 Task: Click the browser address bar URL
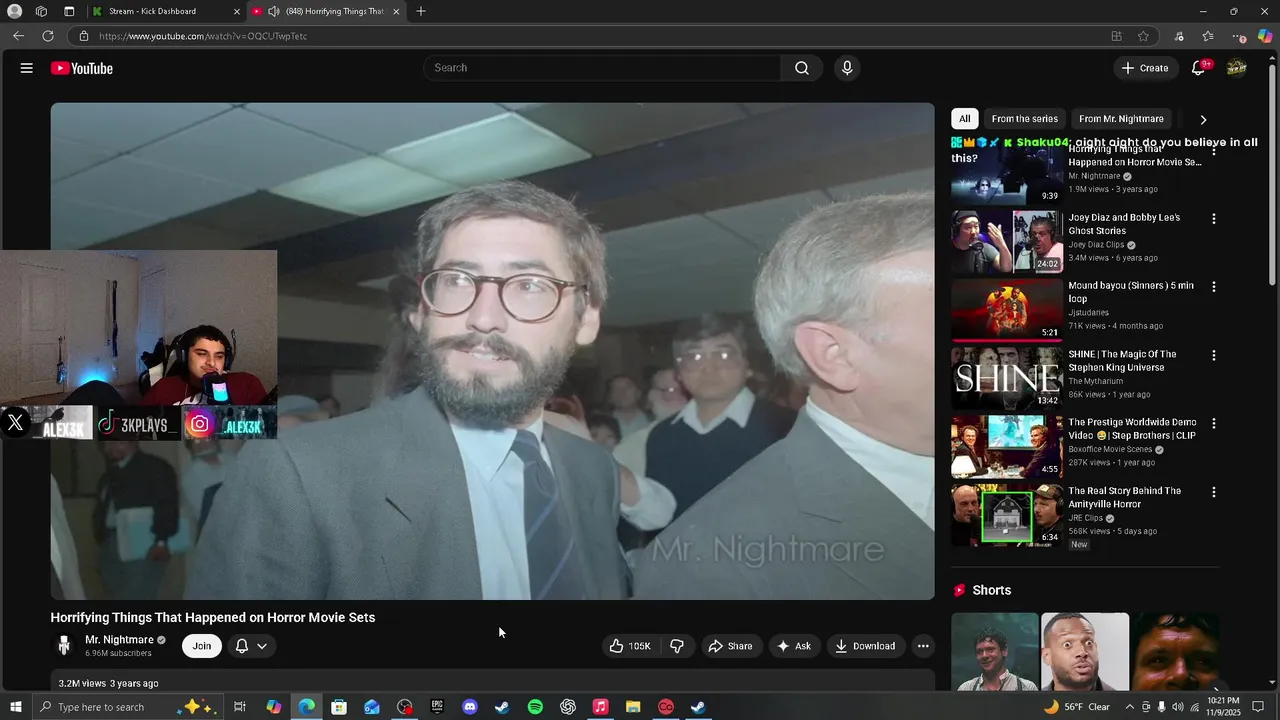(203, 36)
